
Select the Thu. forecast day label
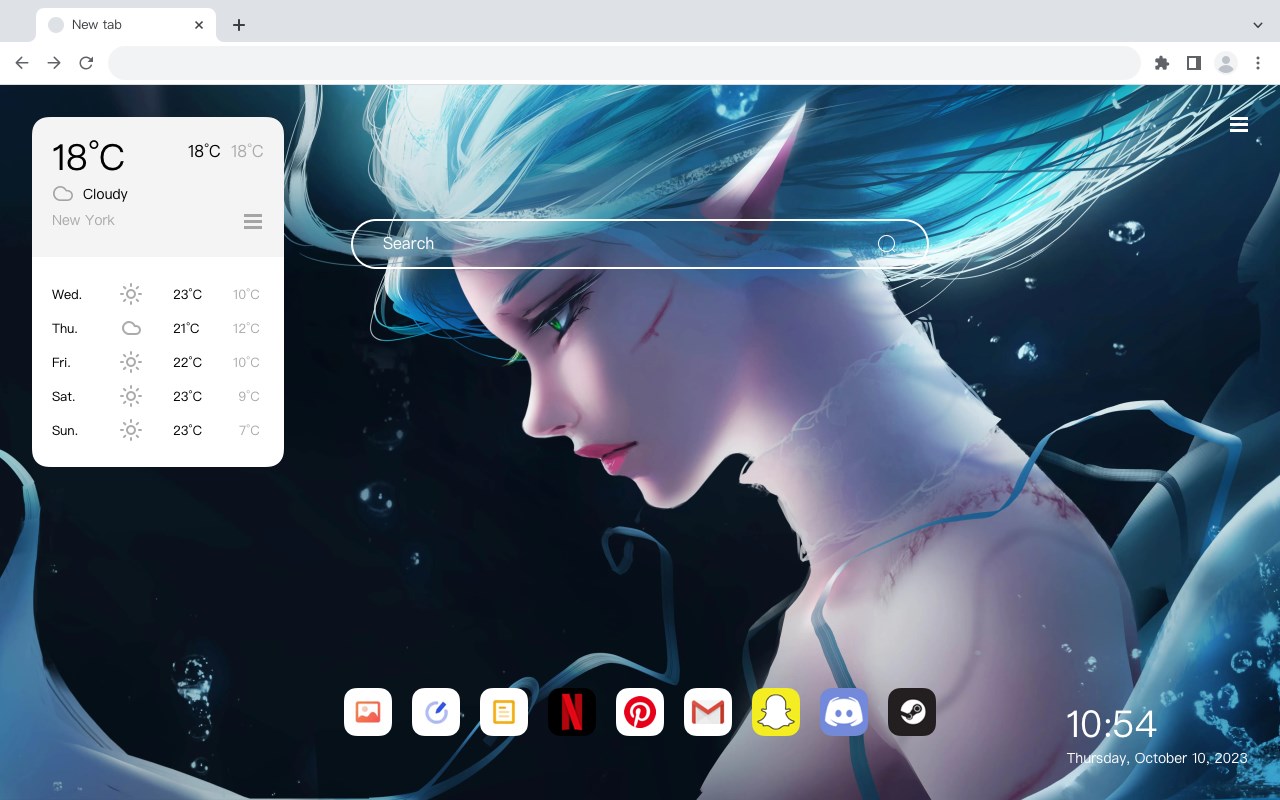click(65, 328)
